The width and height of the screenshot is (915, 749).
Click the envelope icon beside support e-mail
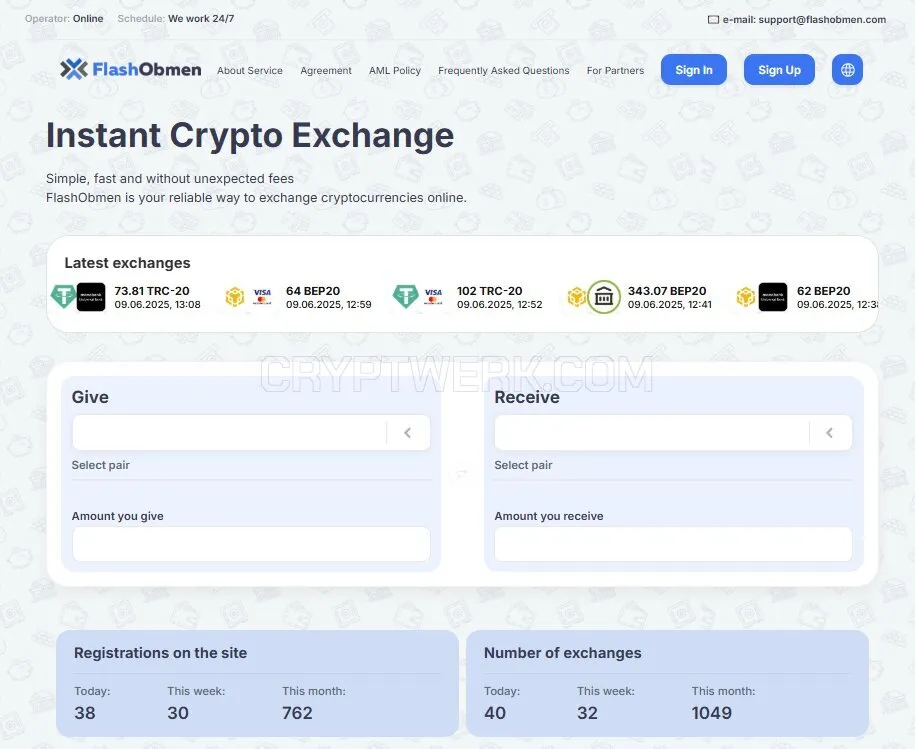click(713, 20)
